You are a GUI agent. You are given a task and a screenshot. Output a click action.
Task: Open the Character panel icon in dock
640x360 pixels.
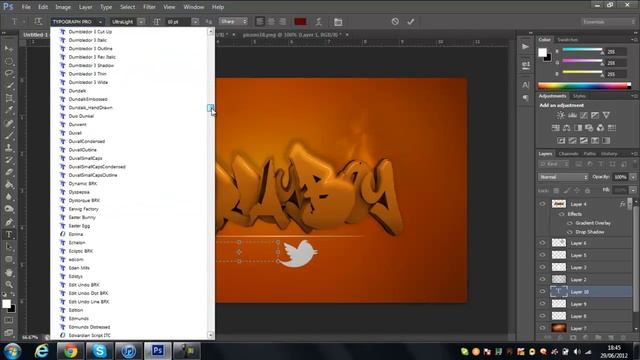click(525, 85)
